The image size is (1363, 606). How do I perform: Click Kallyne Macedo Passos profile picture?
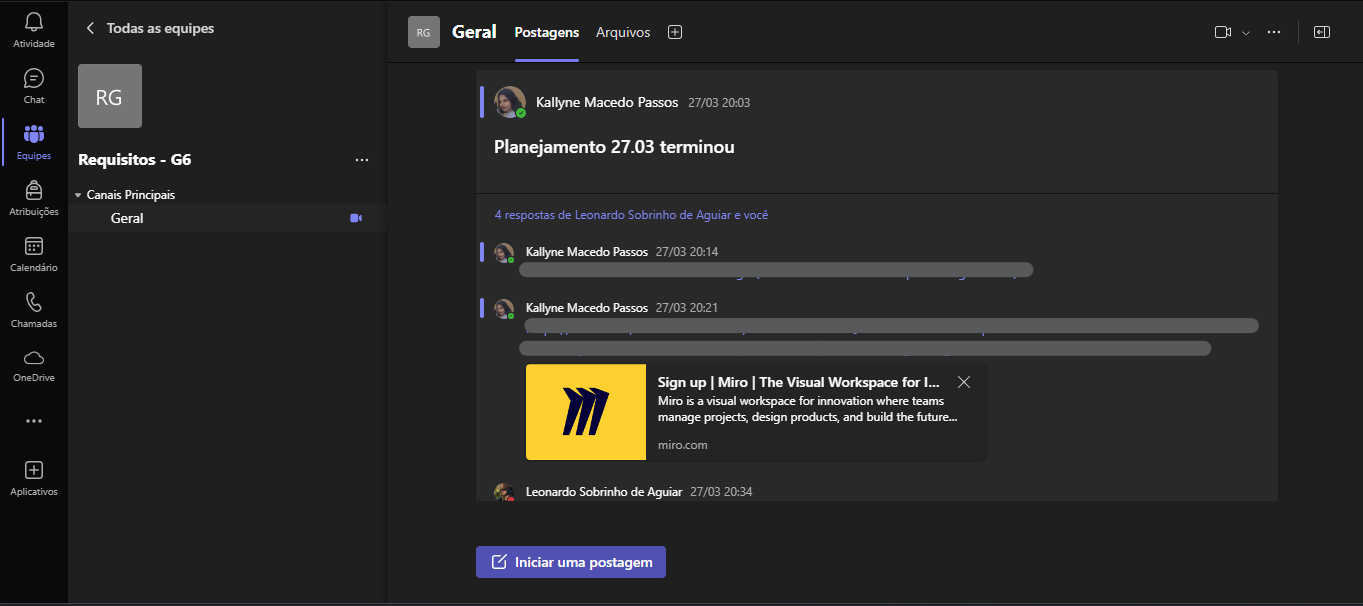click(509, 101)
